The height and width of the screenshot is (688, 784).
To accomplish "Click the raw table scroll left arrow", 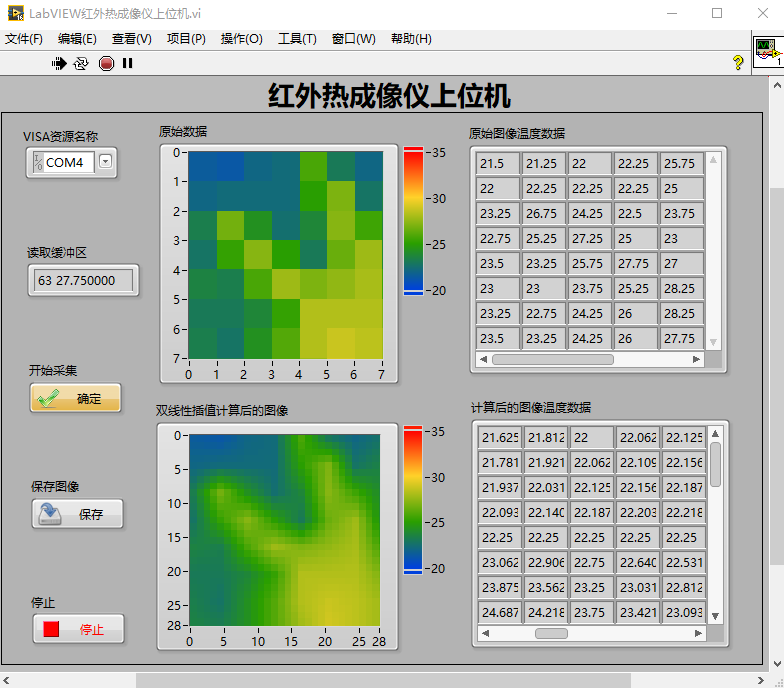I will (483, 360).
